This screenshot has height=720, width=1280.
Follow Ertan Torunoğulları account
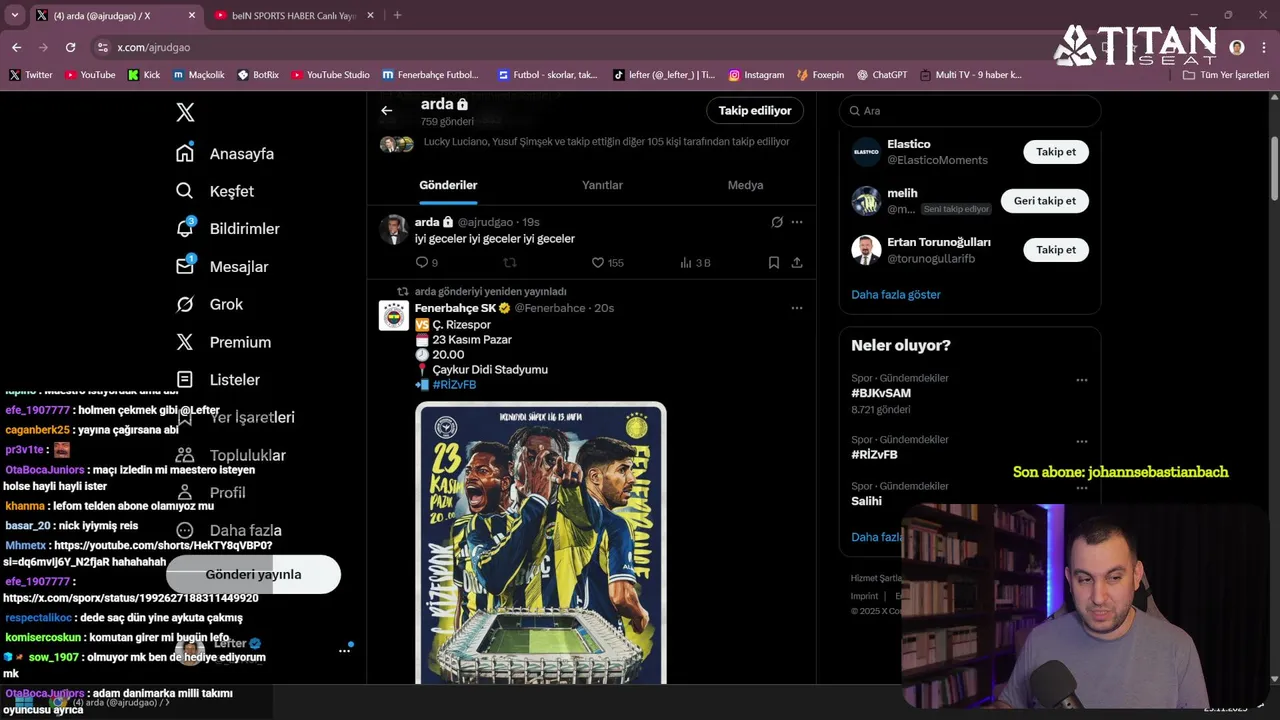(1056, 250)
